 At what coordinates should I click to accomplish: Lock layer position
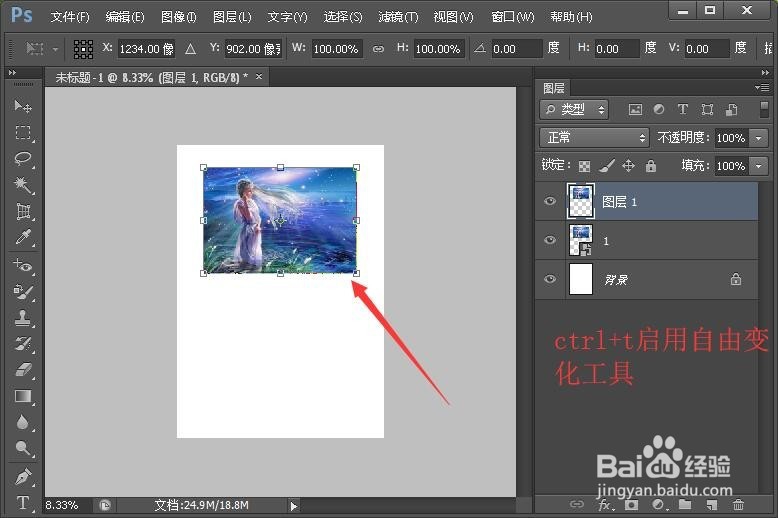pos(629,166)
